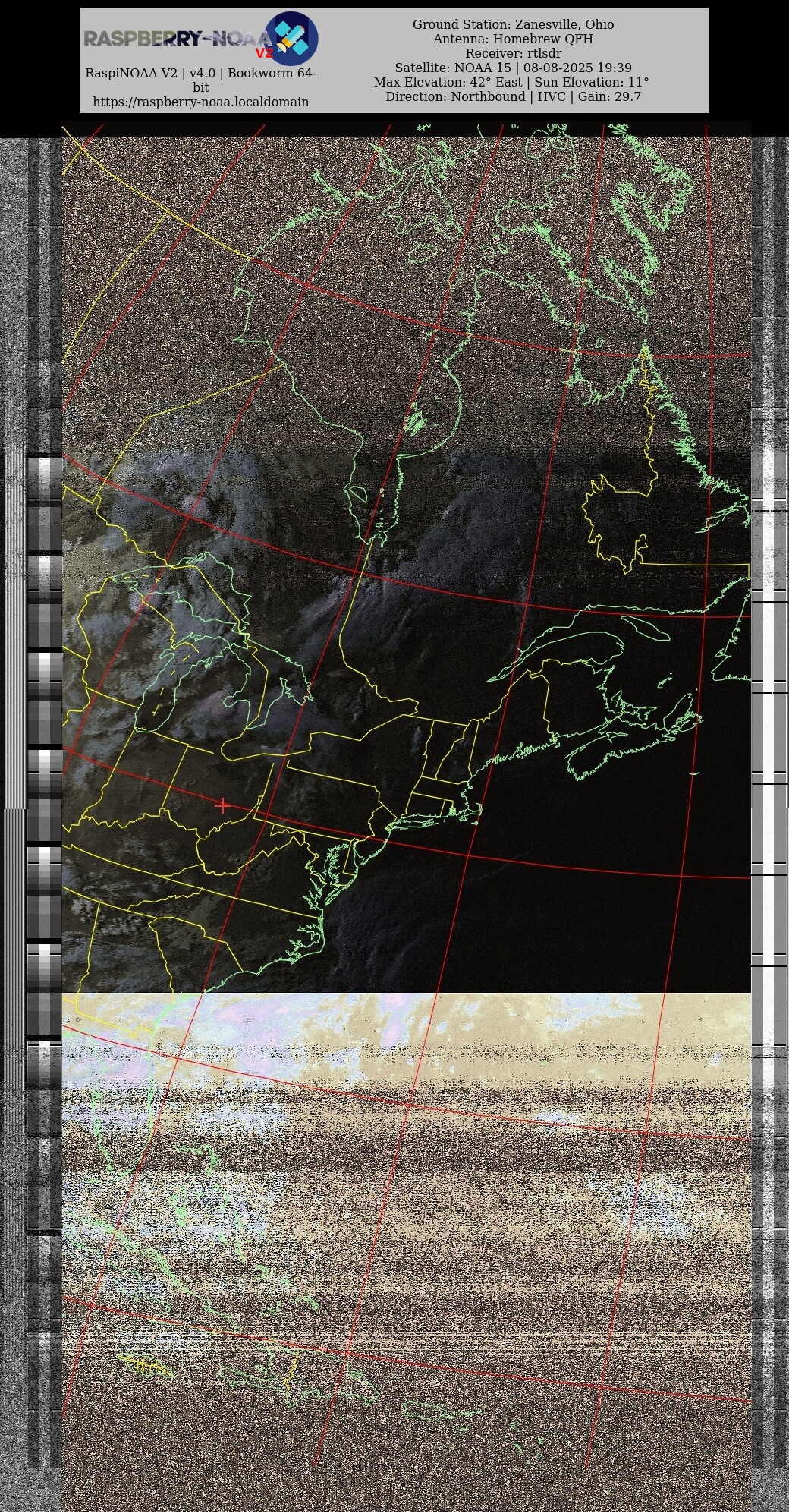Image resolution: width=789 pixels, height=1512 pixels.
Task: Click the red cross ground station marker
Action: (x=222, y=805)
